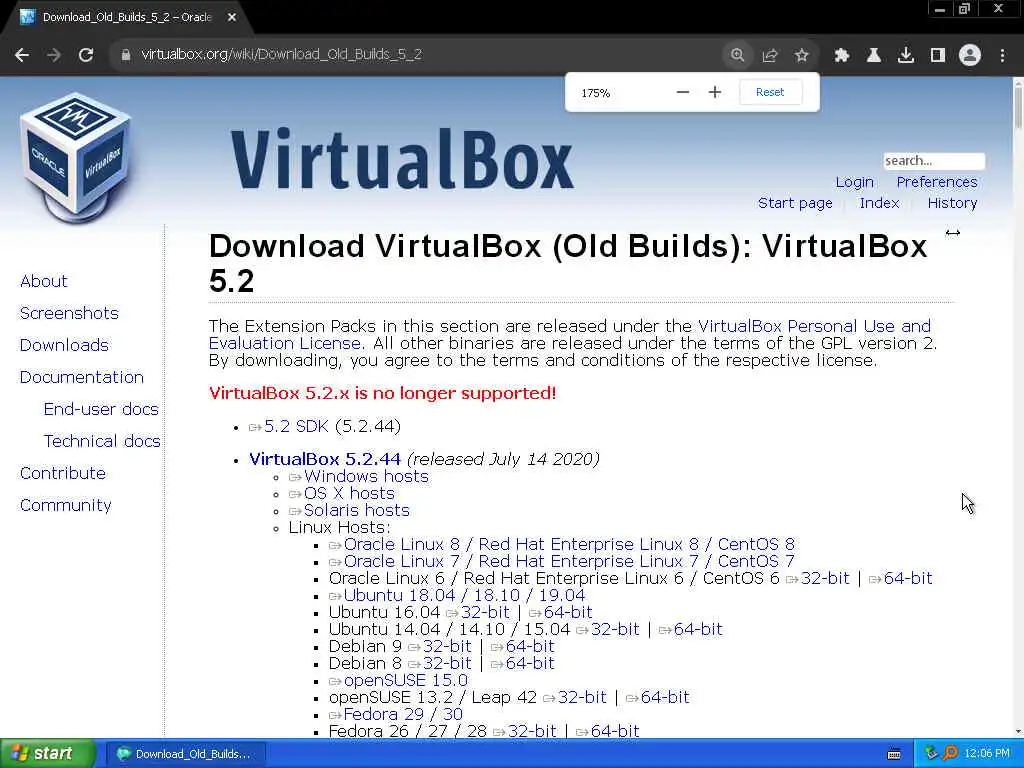Screen dimensions: 1024x768
Task: Open the Index link
Action: pos(879,203)
